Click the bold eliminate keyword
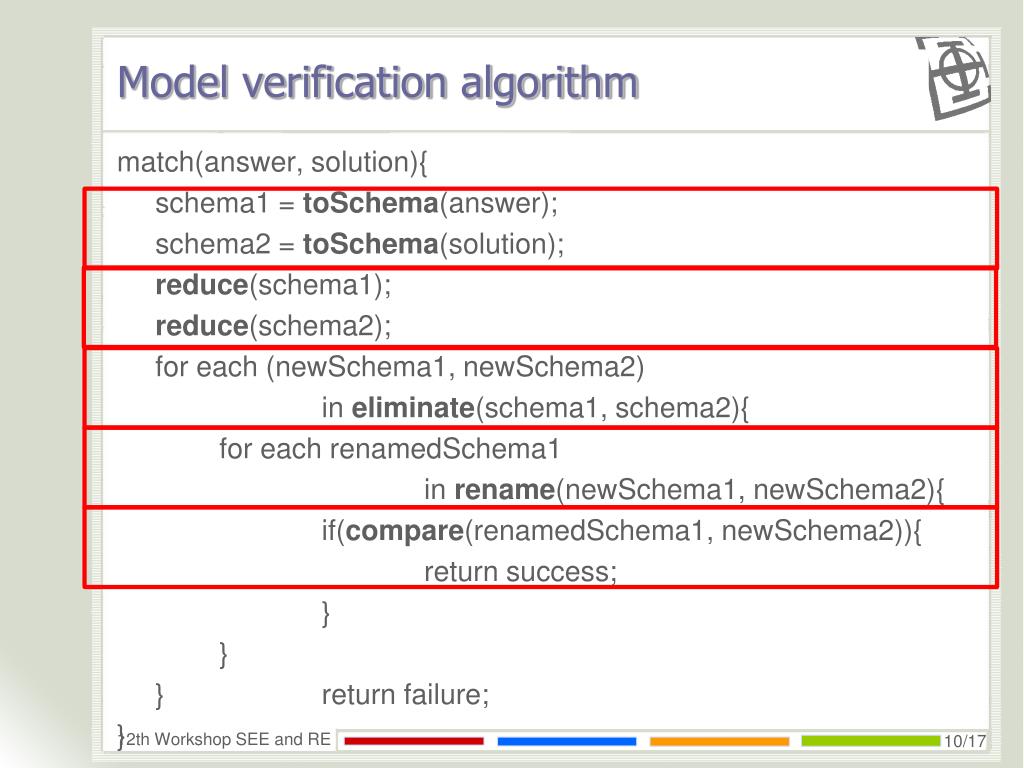The image size is (1024, 768). pyautogui.click(x=413, y=408)
